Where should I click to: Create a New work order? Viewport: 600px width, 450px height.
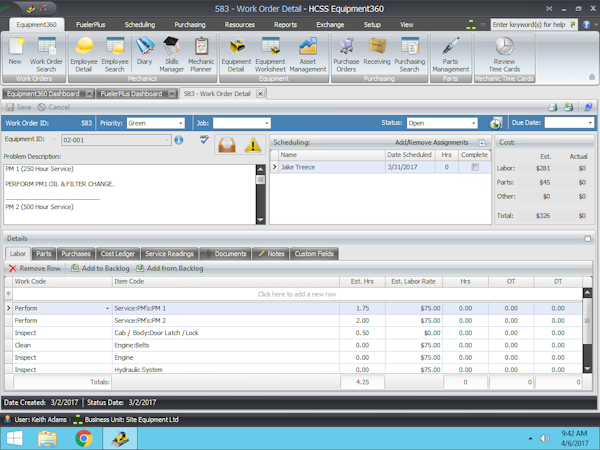click(x=15, y=52)
